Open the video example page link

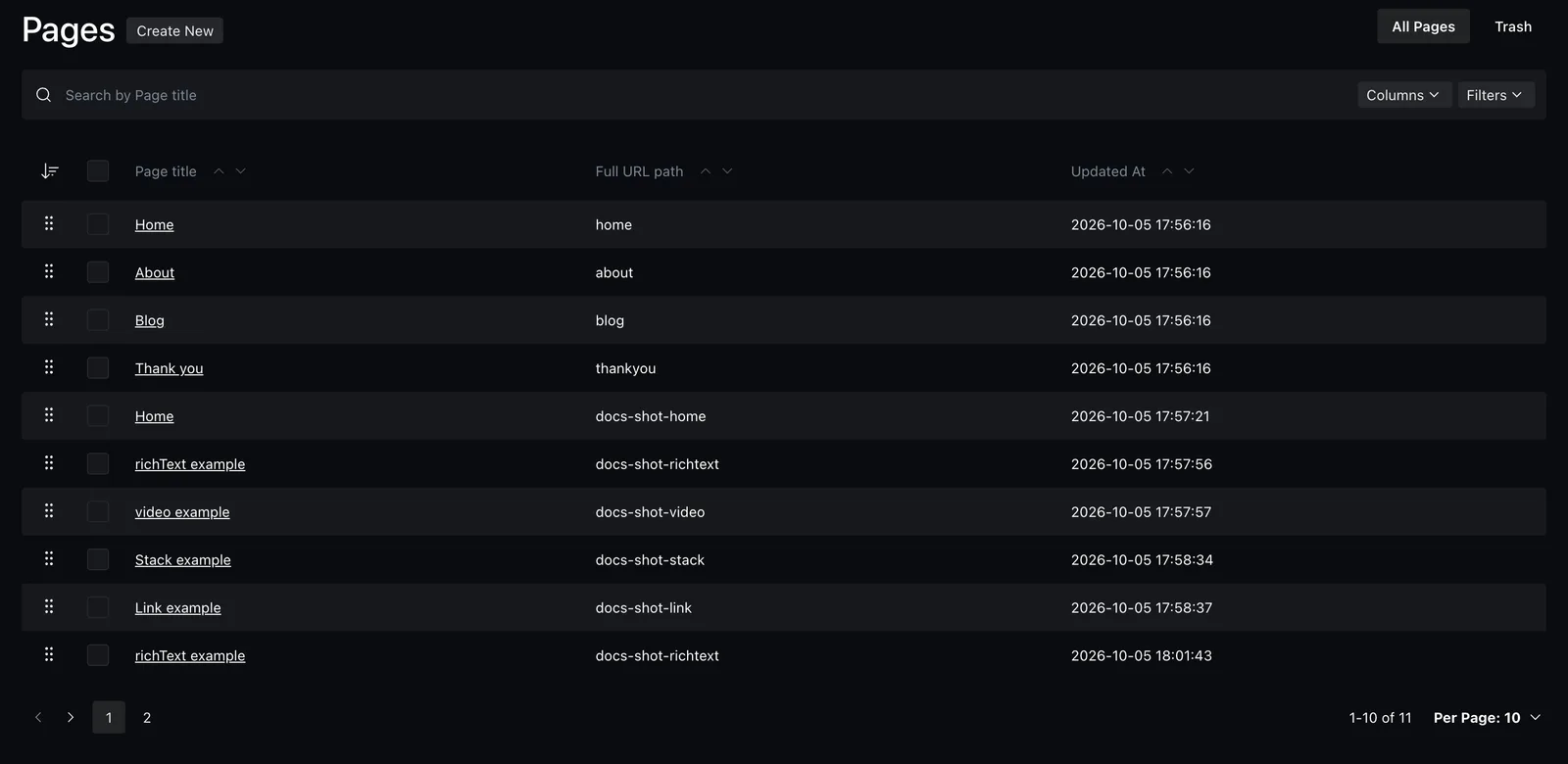point(182,512)
